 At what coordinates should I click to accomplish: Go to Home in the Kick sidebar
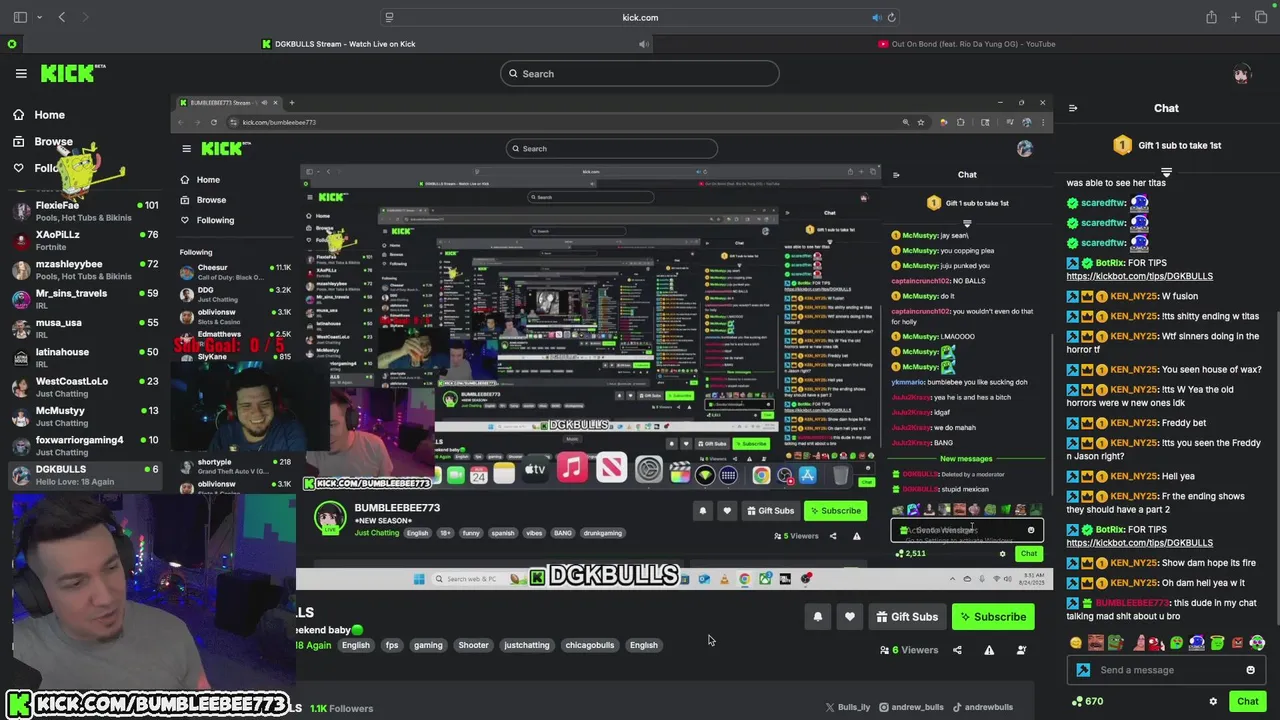39,115
